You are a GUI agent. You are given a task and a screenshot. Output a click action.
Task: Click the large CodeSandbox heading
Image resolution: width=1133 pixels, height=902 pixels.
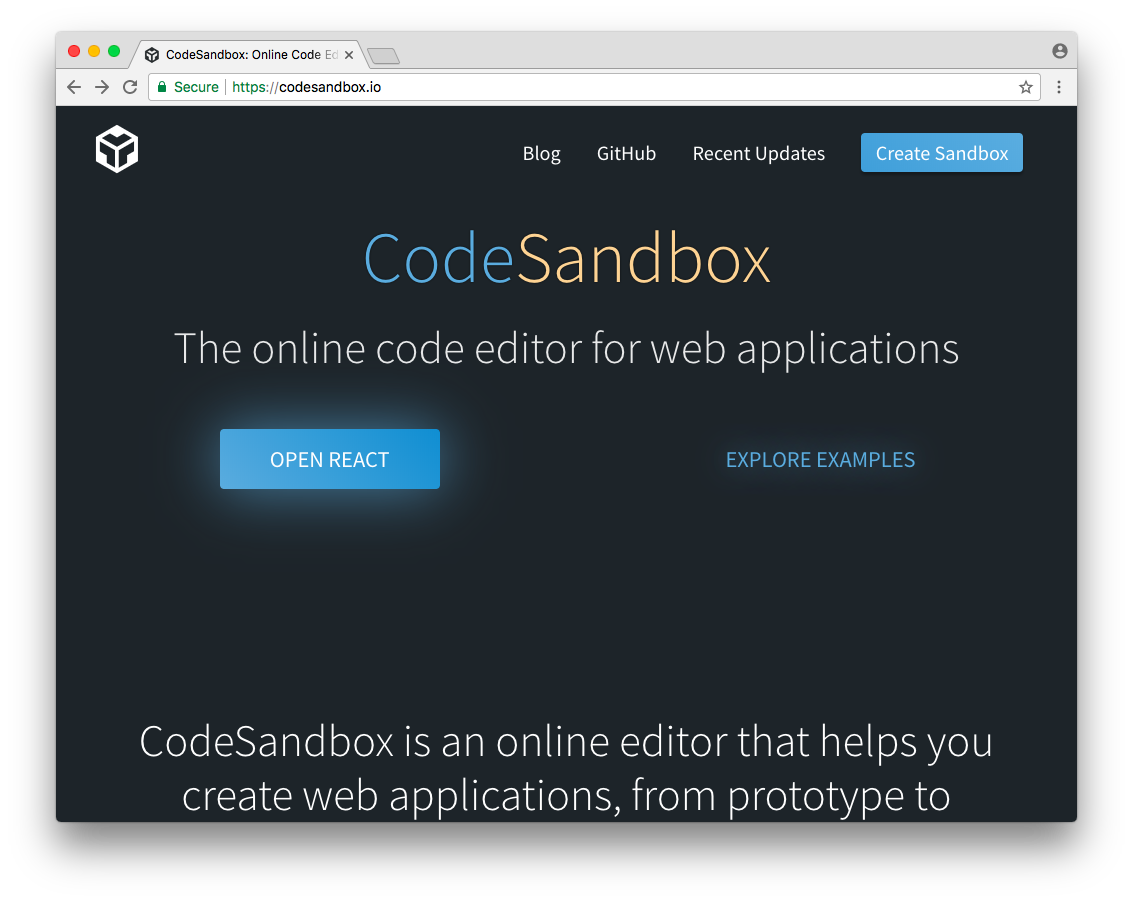[x=567, y=259]
